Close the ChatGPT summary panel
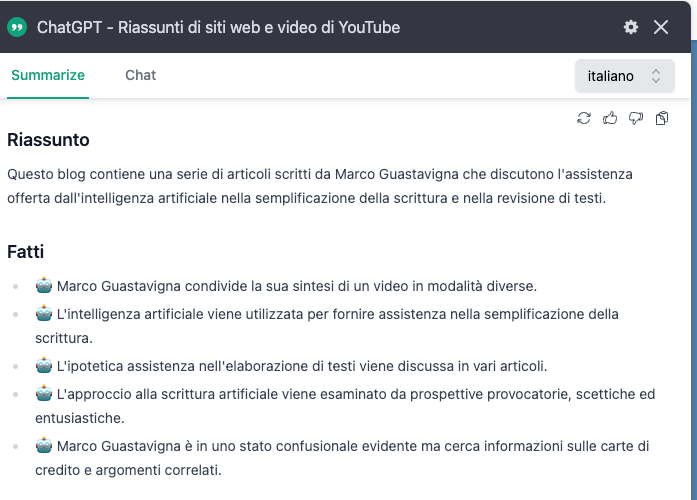This screenshot has height=500, width=697. tap(661, 27)
